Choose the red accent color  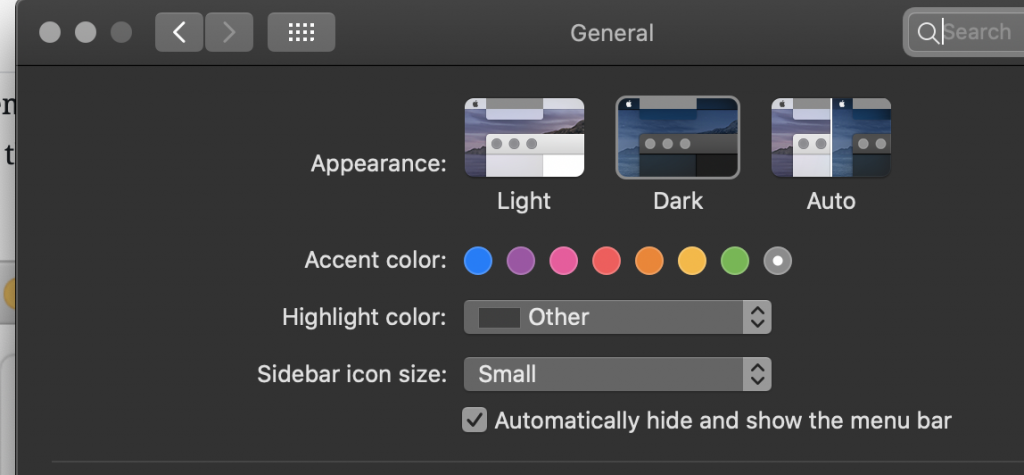[607, 261]
